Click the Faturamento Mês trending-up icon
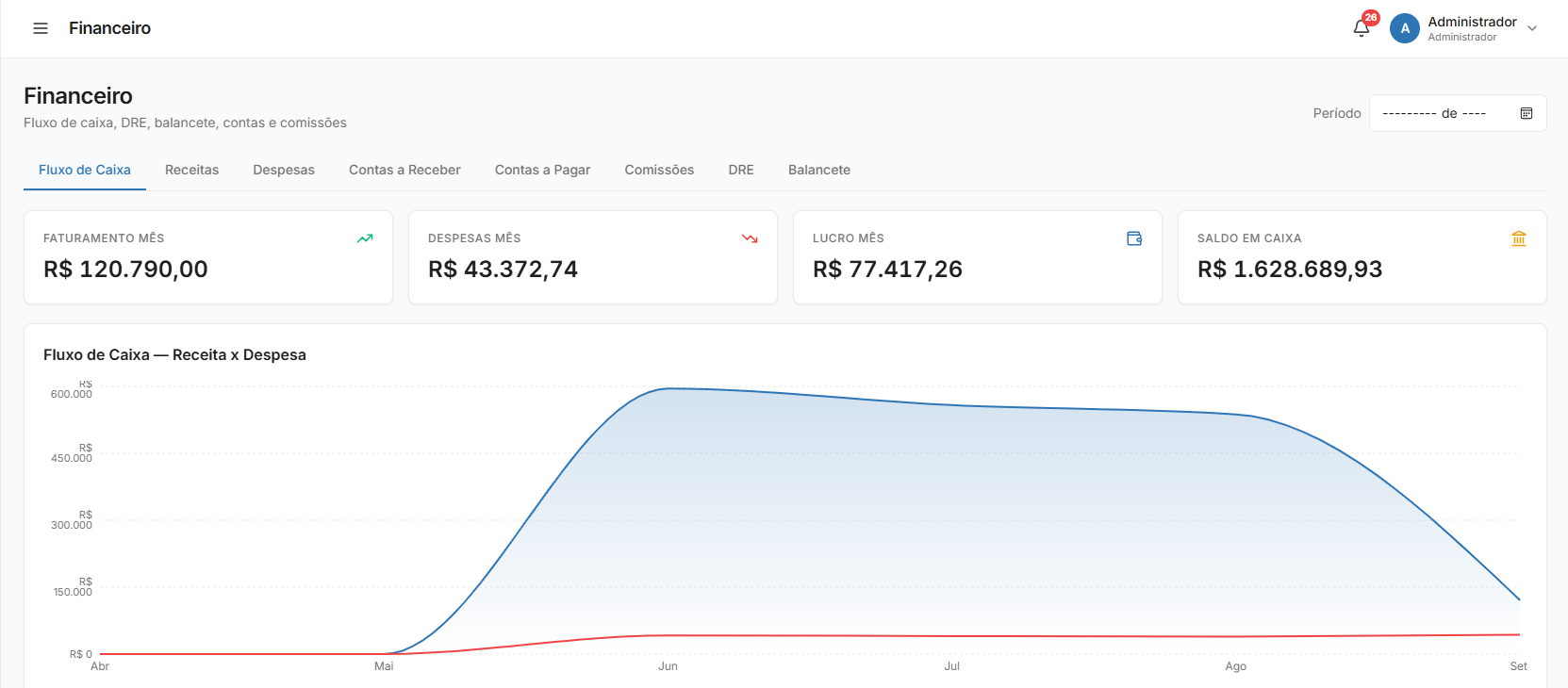 365,238
